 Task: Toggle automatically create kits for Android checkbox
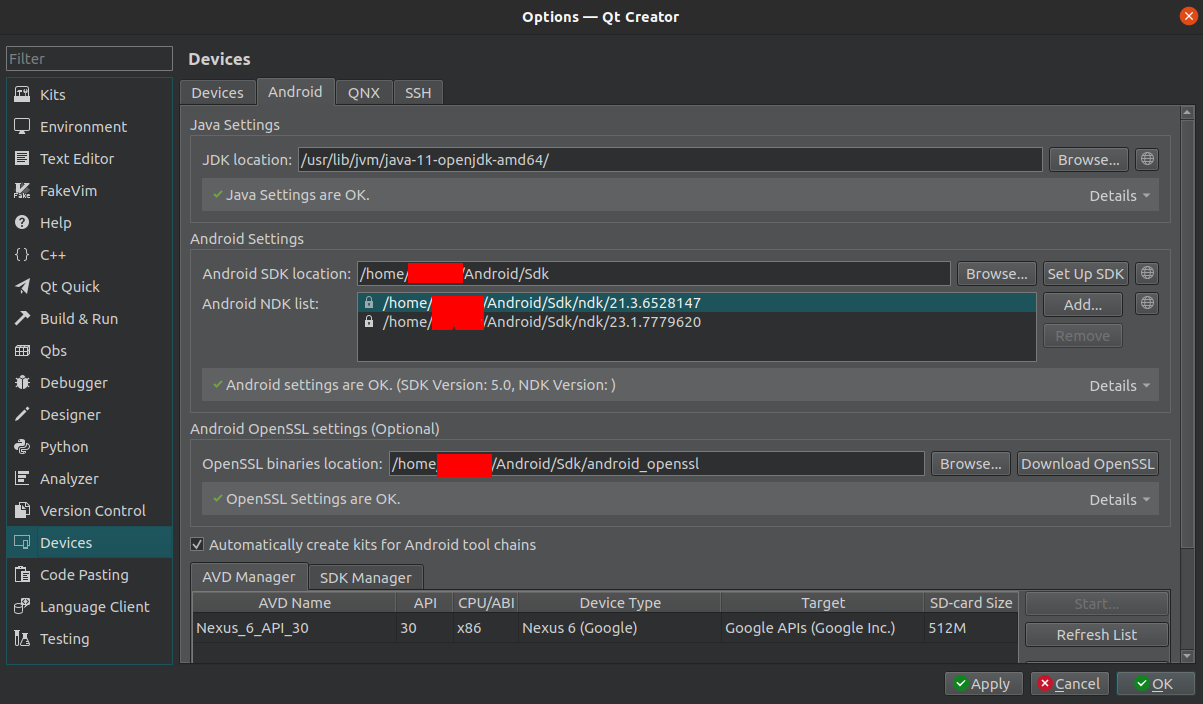[197, 545]
